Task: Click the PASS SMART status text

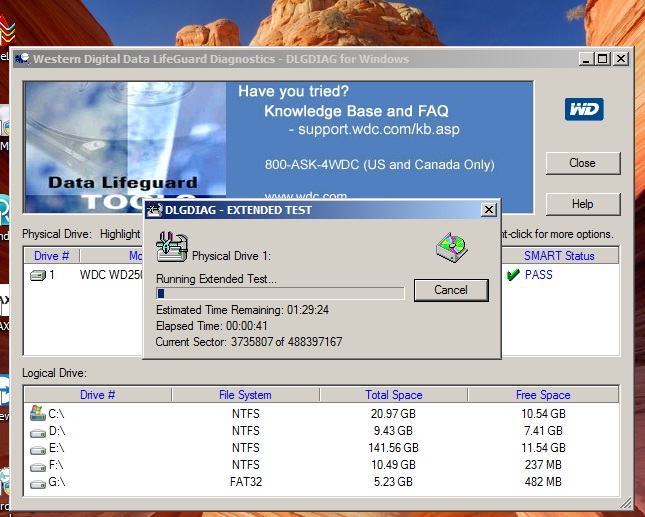Action: pyautogui.click(x=538, y=275)
